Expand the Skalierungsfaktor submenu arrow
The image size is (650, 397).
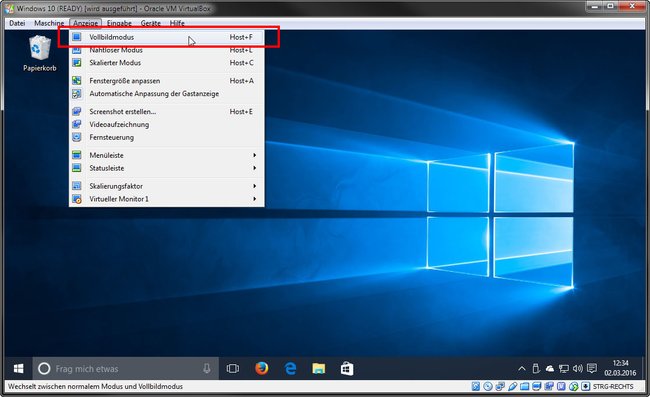pyautogui.click(x=255, y=186)
